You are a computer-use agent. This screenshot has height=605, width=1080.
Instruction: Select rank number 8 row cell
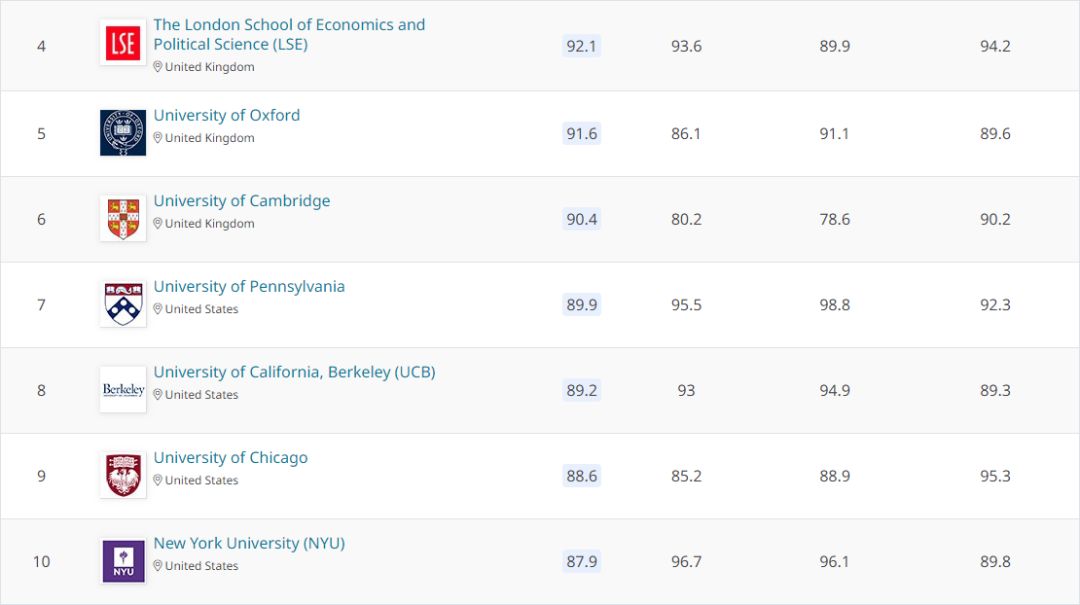[41, 391]
